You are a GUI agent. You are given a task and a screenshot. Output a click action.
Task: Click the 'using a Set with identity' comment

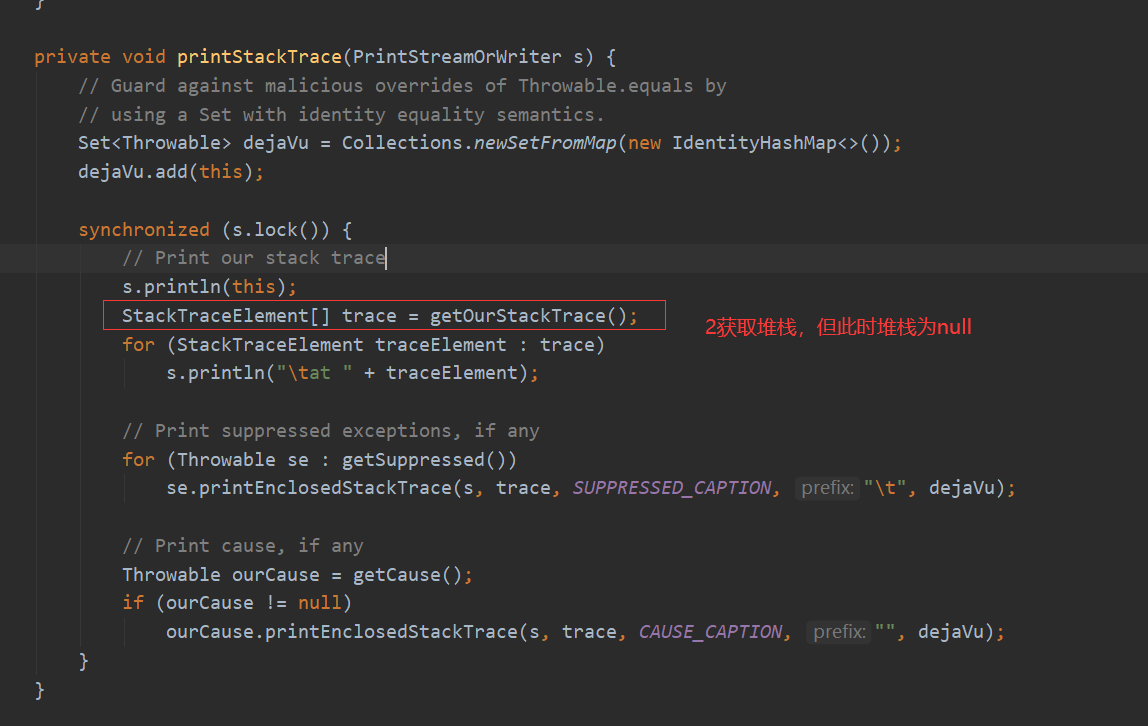[x=341, y=115]
